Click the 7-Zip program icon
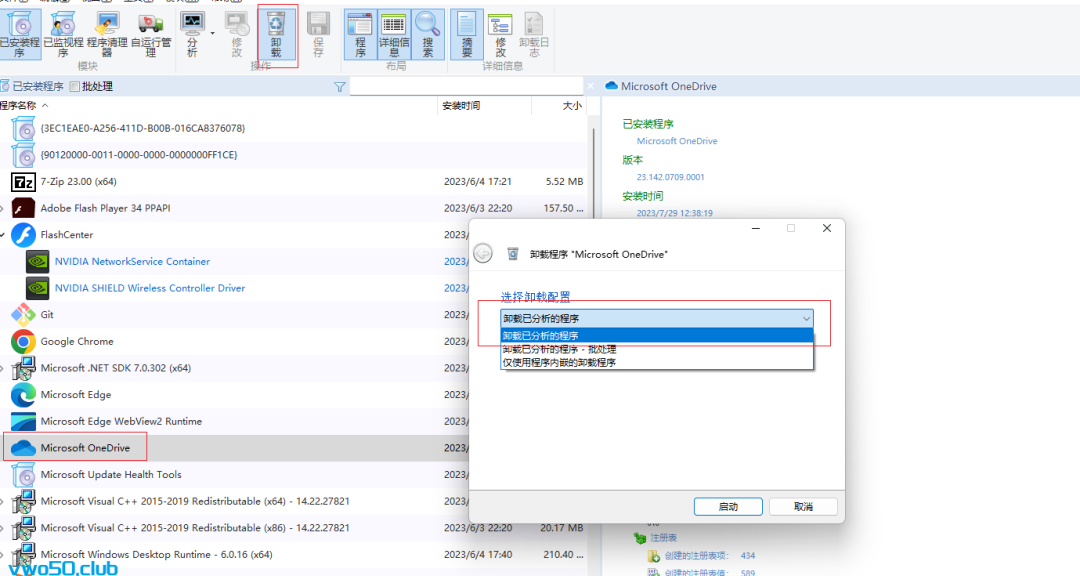The width and height of the screenshot is (1080, 576). pos(23,182)
